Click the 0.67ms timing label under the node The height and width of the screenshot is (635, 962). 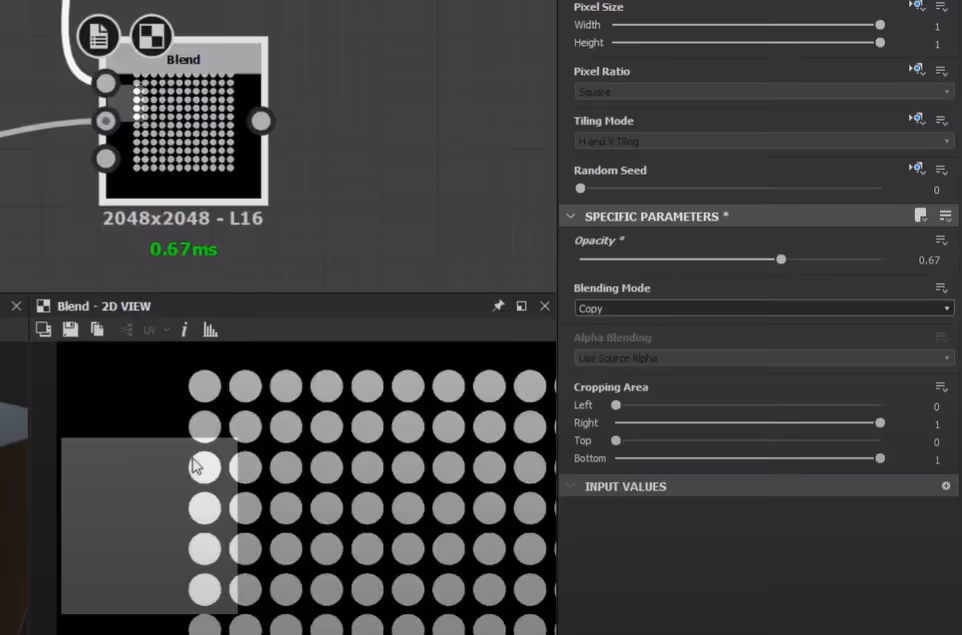coord(183,249)
